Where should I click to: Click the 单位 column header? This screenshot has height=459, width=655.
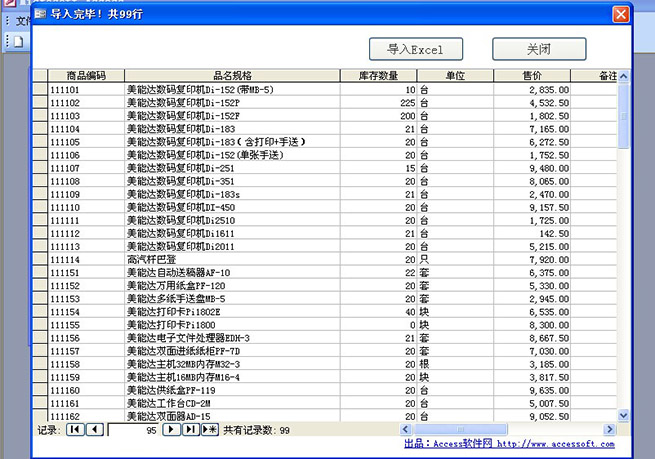pos(455,76)
